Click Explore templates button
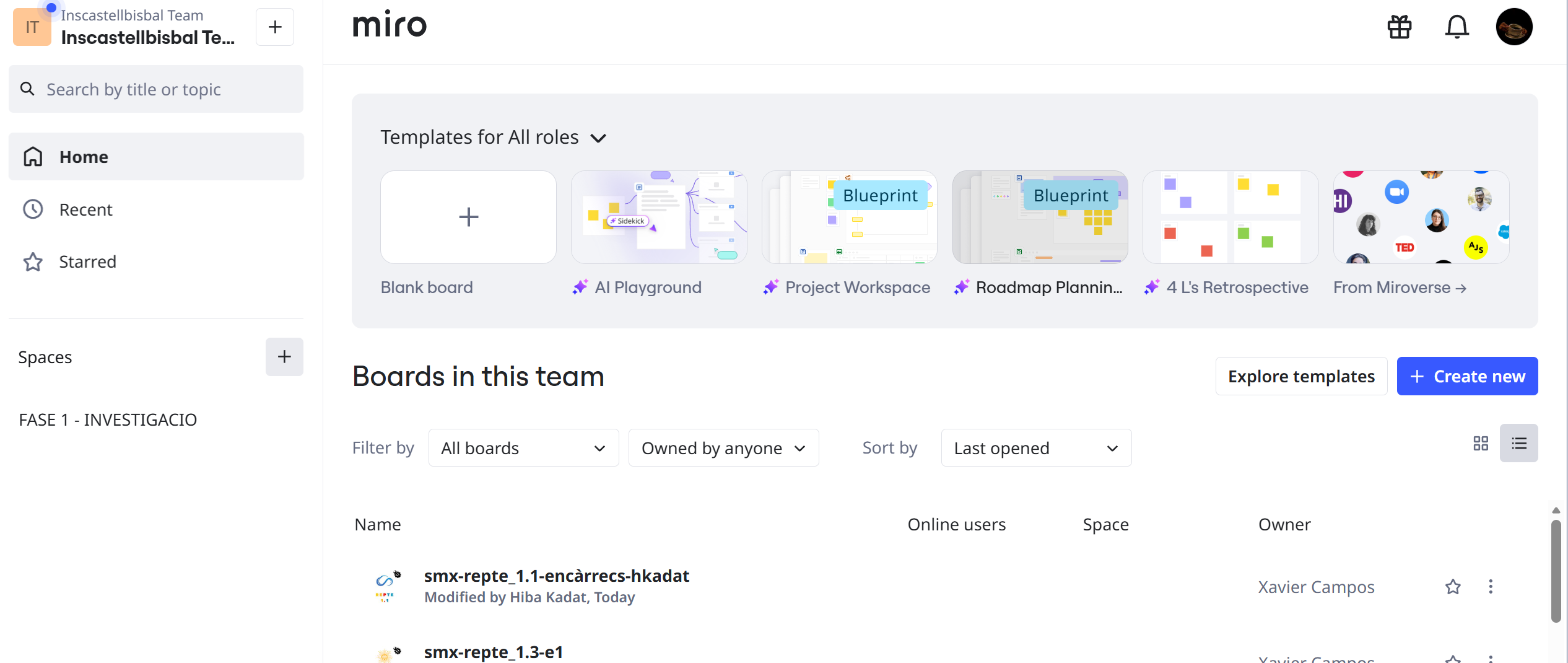1568x663 pixels. (x=1301, y=376)
